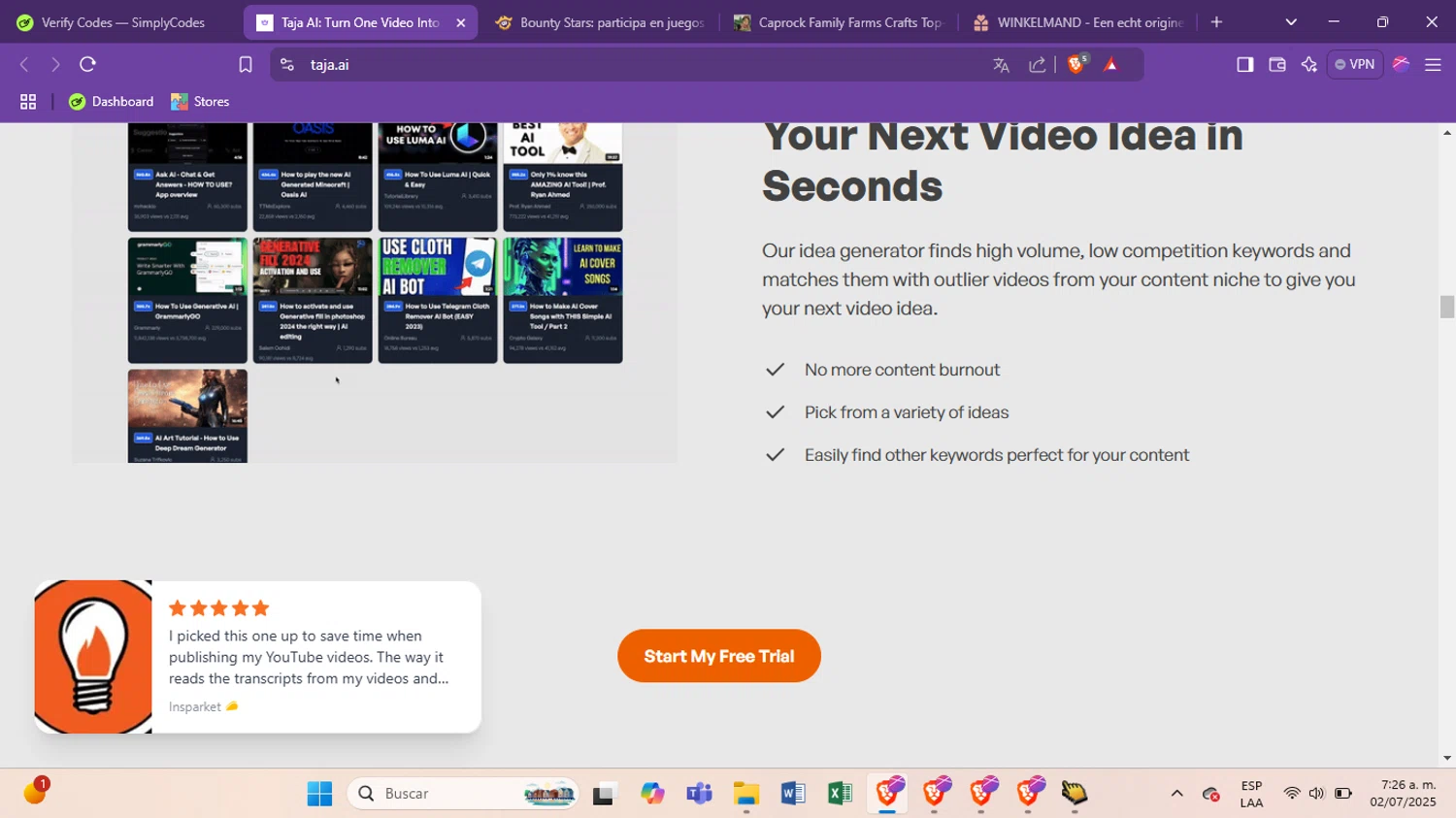The width and height of the screenshot is (1456, 818).
Task: Turn on the Brave VPN button
Action: coord(1355,65)
